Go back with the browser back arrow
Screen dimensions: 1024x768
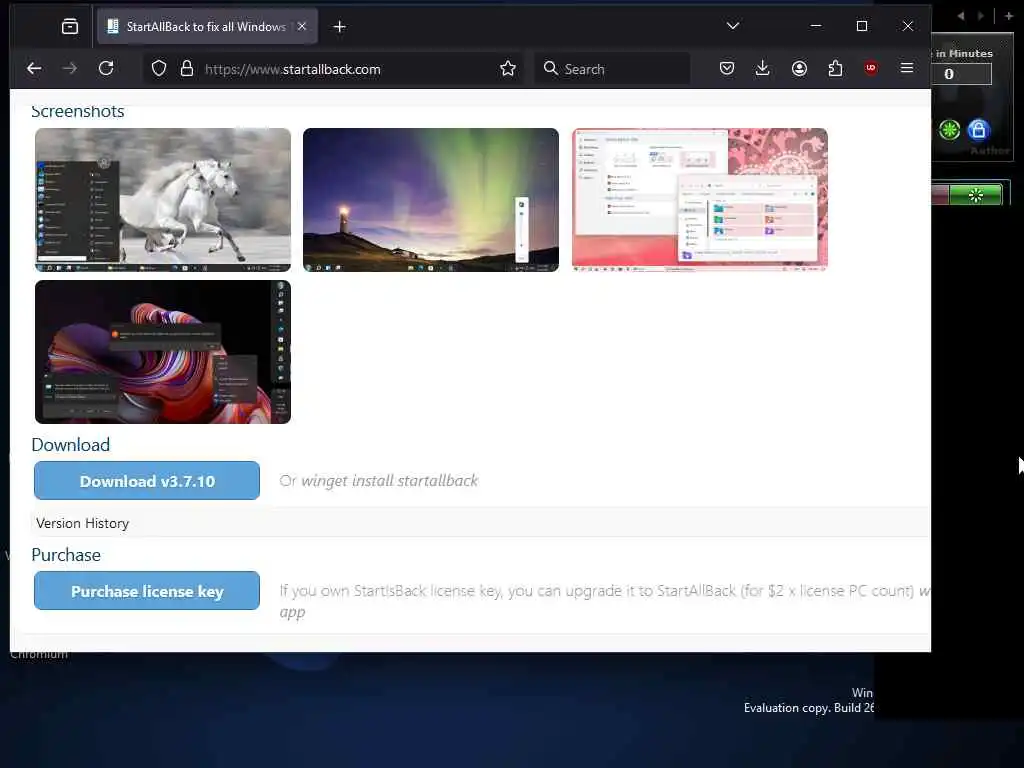[x=34, y=69]
